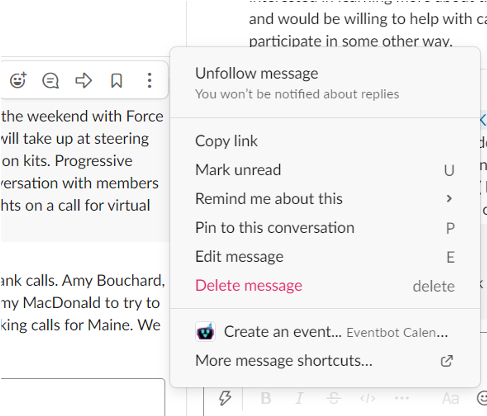Forward message with arrow icon
The height and width of the screenshot is (416, 487).
(83, 80)
